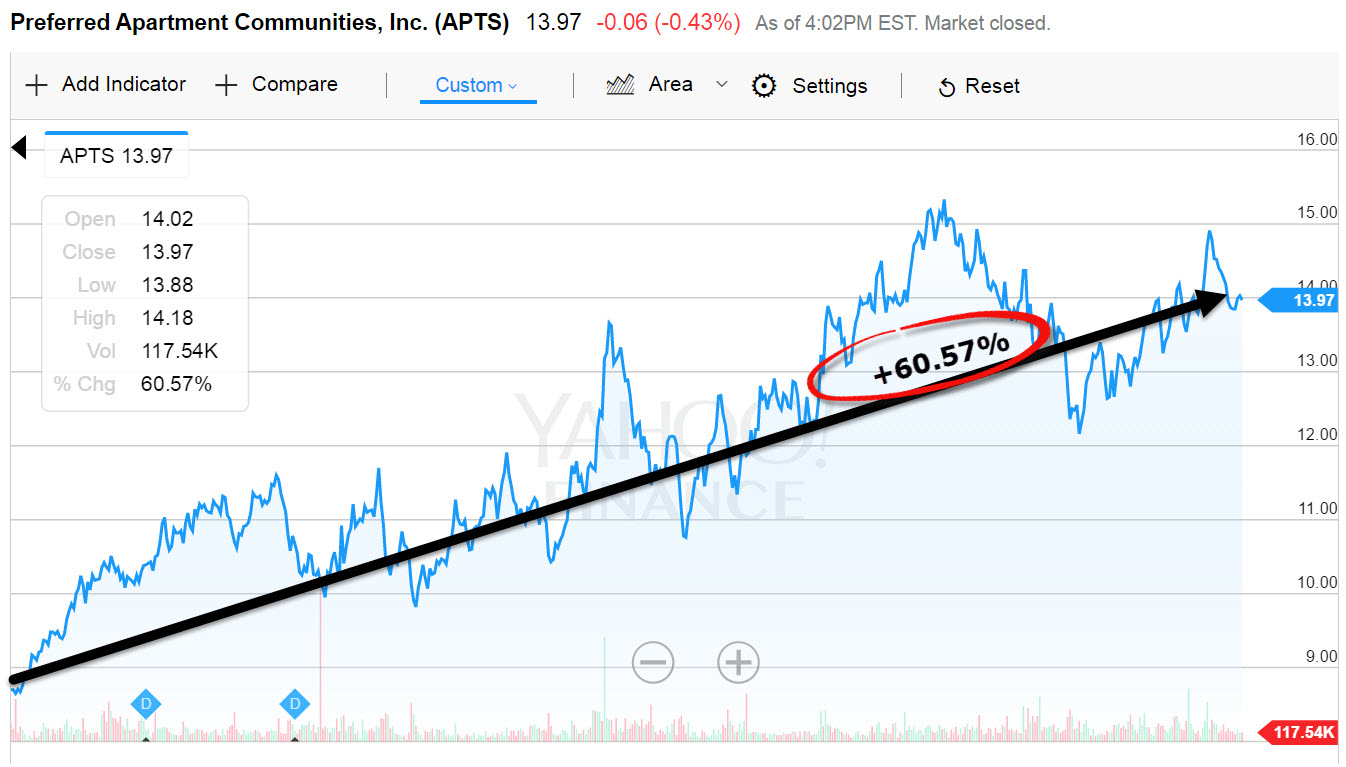Zoom out with the minus circle button
The height and width of the screenshot is (767, 1346).
[653, 662]
